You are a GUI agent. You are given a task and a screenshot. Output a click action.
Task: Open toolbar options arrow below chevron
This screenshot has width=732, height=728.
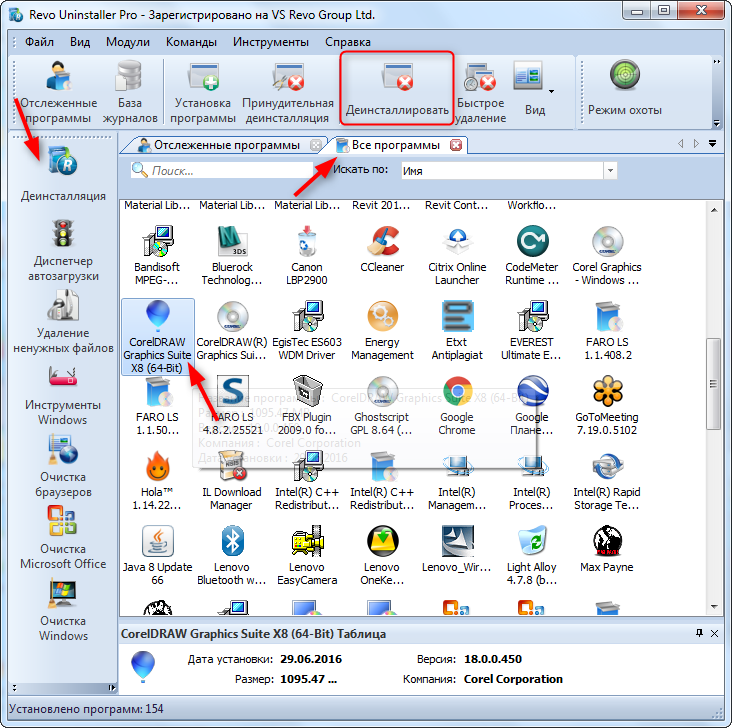pos(717,123)
